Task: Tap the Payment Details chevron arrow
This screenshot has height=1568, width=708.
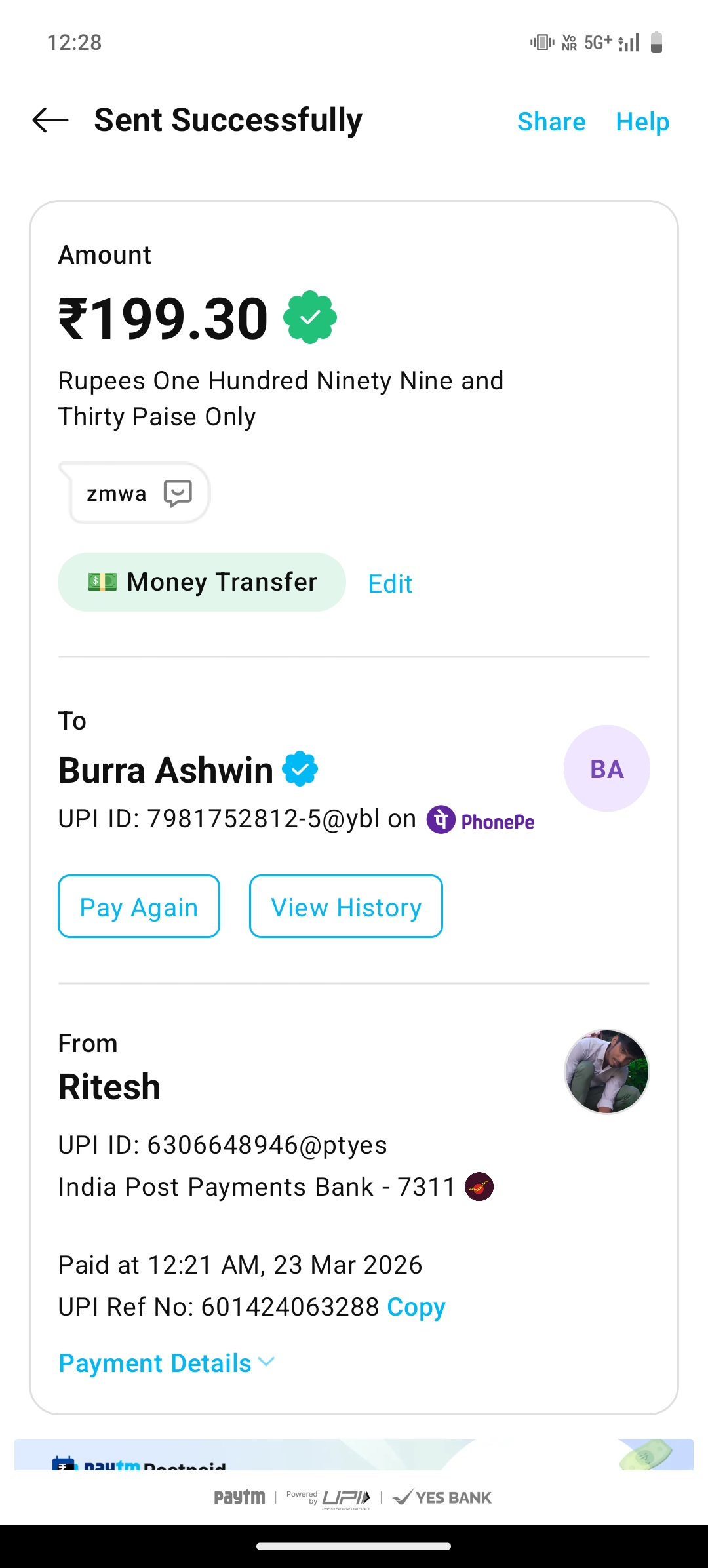Action: pyautogui.click(x=266, y=1362)
